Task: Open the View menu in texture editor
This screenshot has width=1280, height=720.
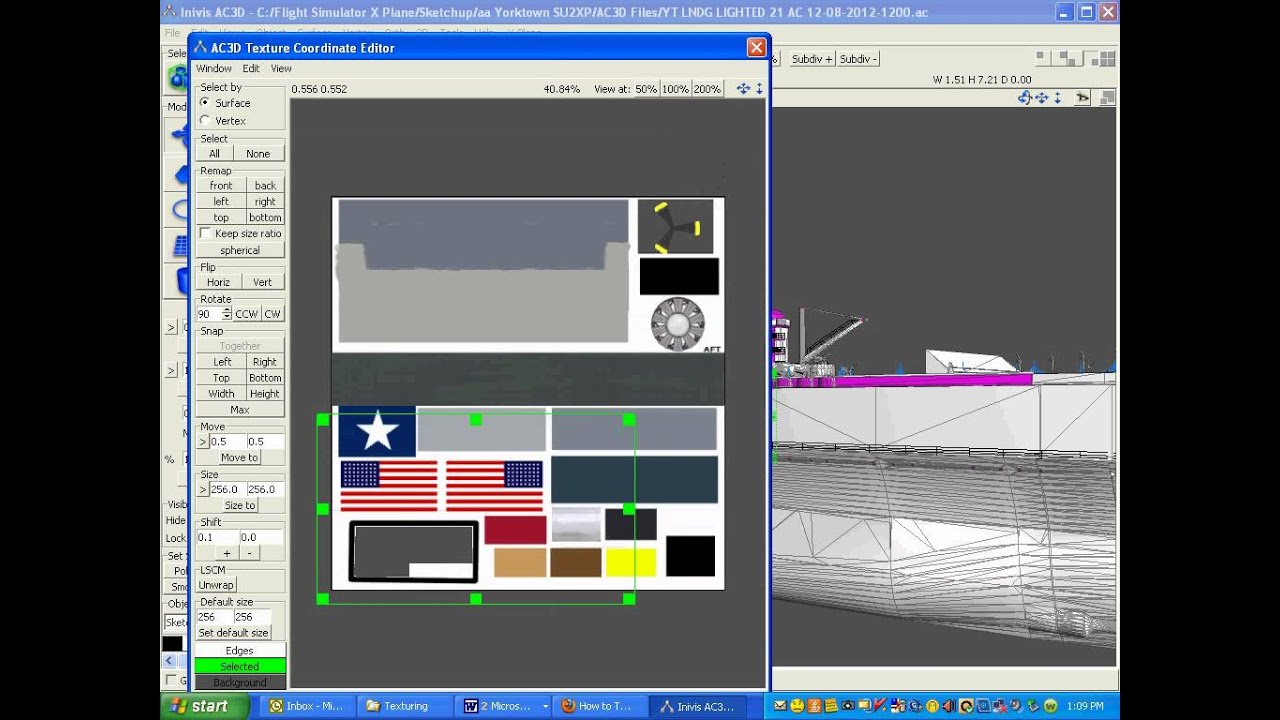Action: (x=281, y=69)
